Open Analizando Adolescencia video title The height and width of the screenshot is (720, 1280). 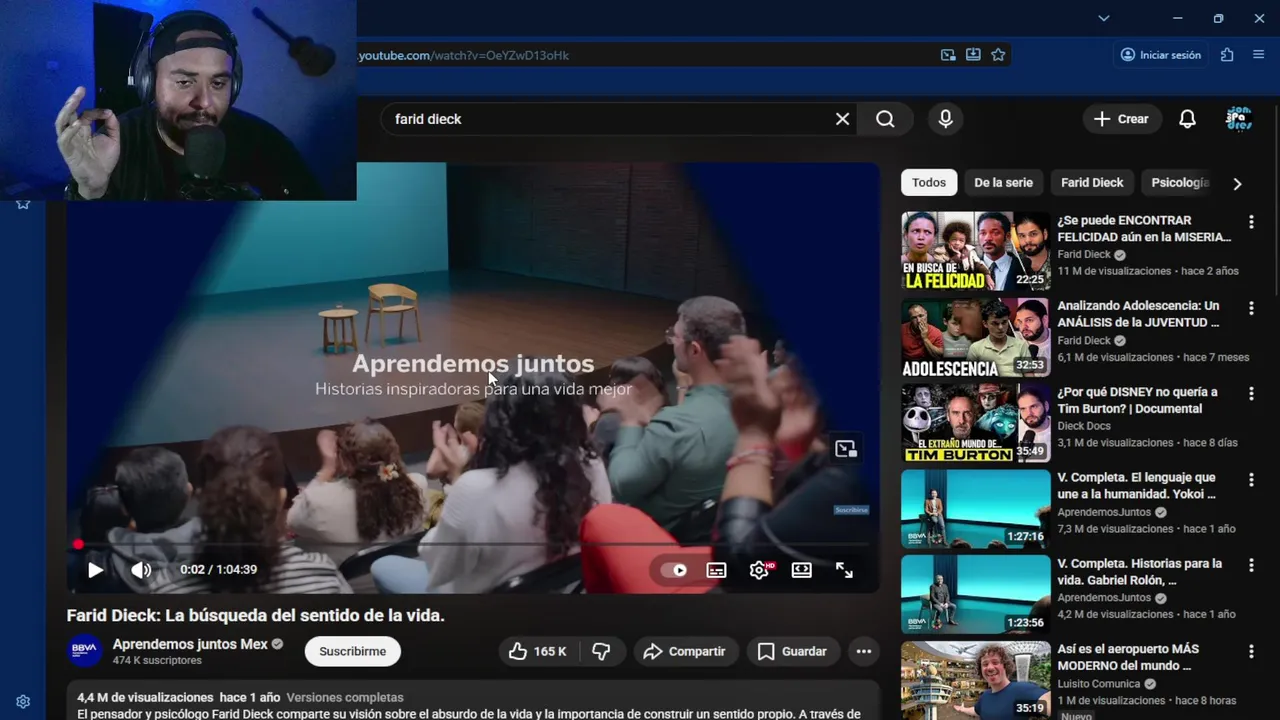coord(1138,314)
